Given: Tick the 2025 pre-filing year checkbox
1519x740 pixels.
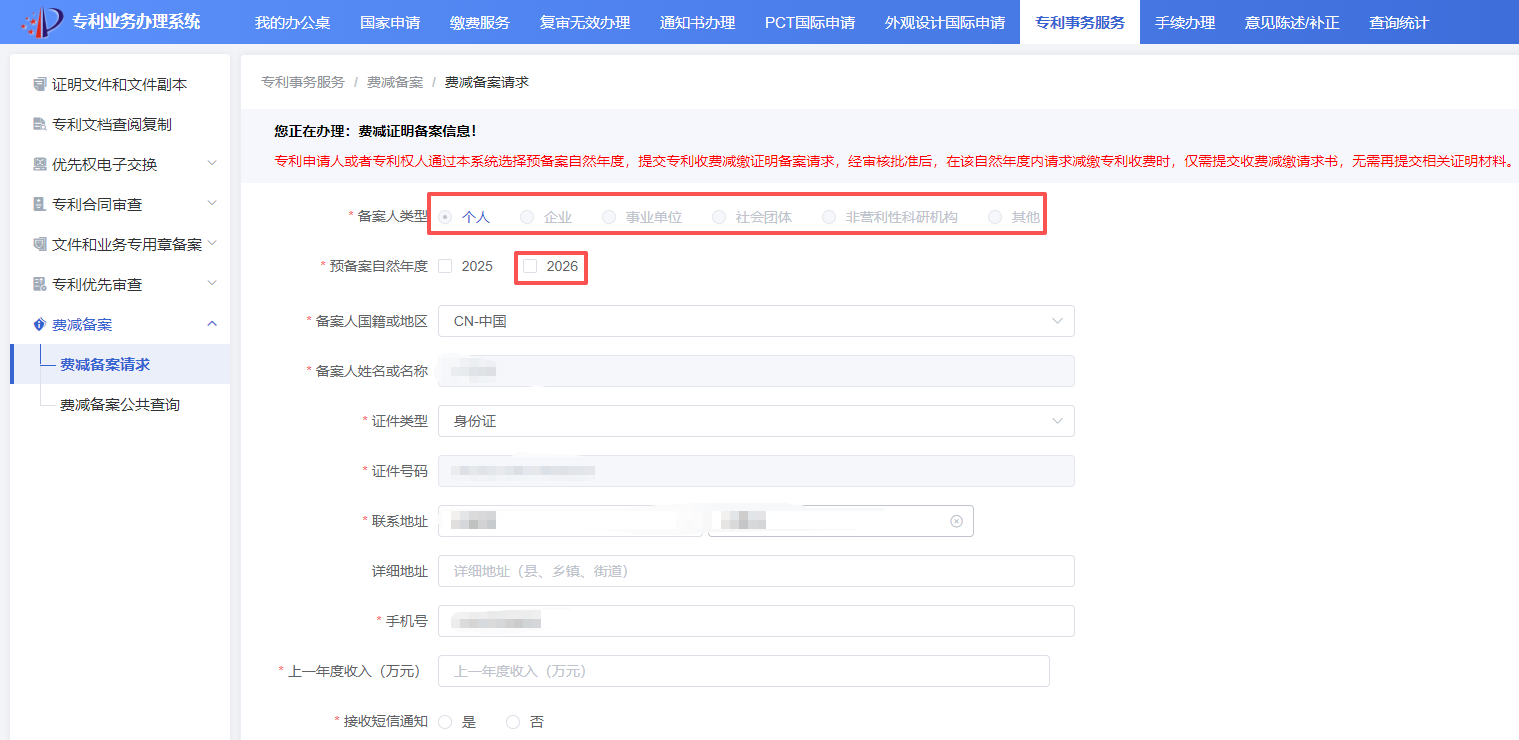Looking at the screenshot, I should coord(445,266).
